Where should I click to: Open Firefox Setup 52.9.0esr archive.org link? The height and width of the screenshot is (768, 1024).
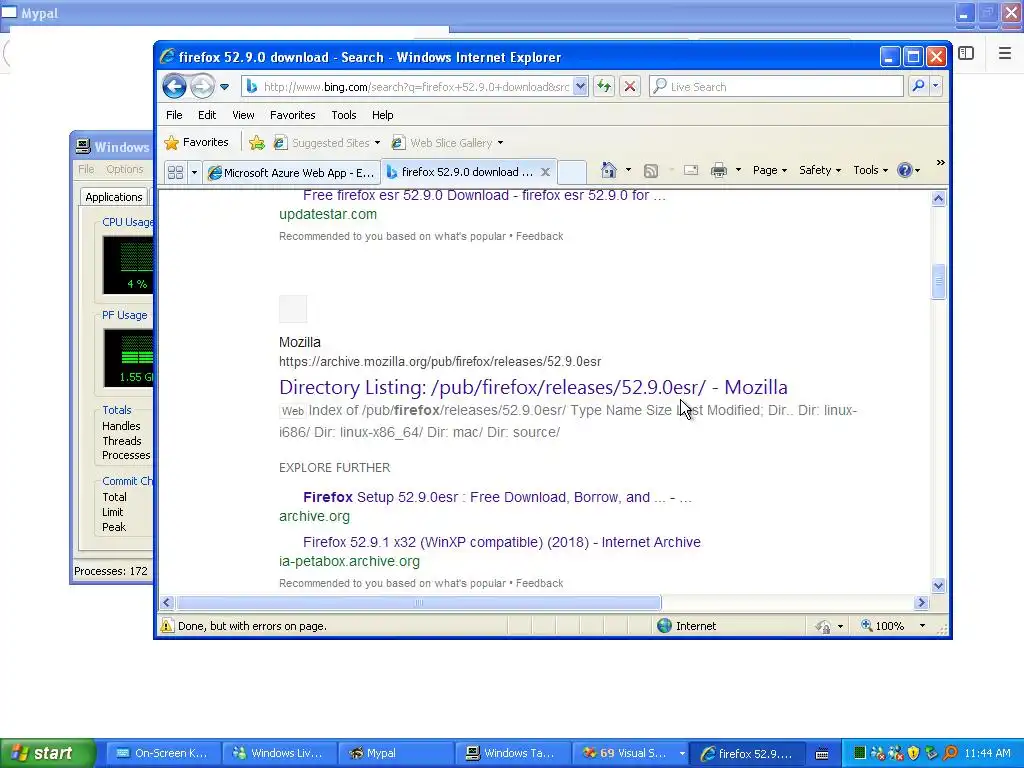(497, 497)
